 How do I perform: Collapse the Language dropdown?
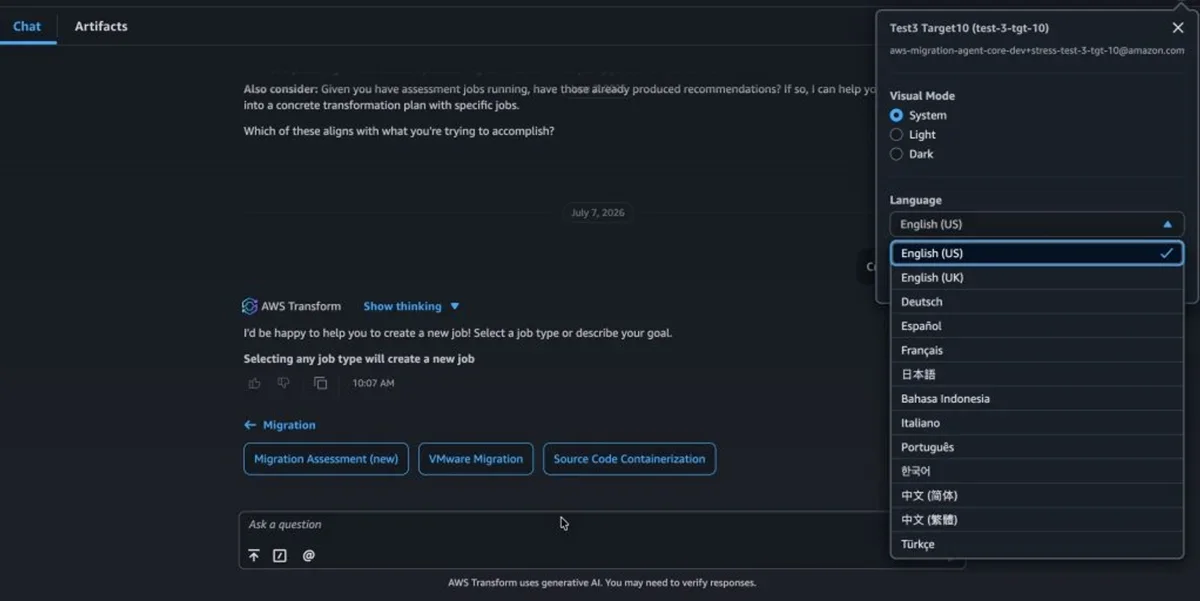tap(1037, 224)
